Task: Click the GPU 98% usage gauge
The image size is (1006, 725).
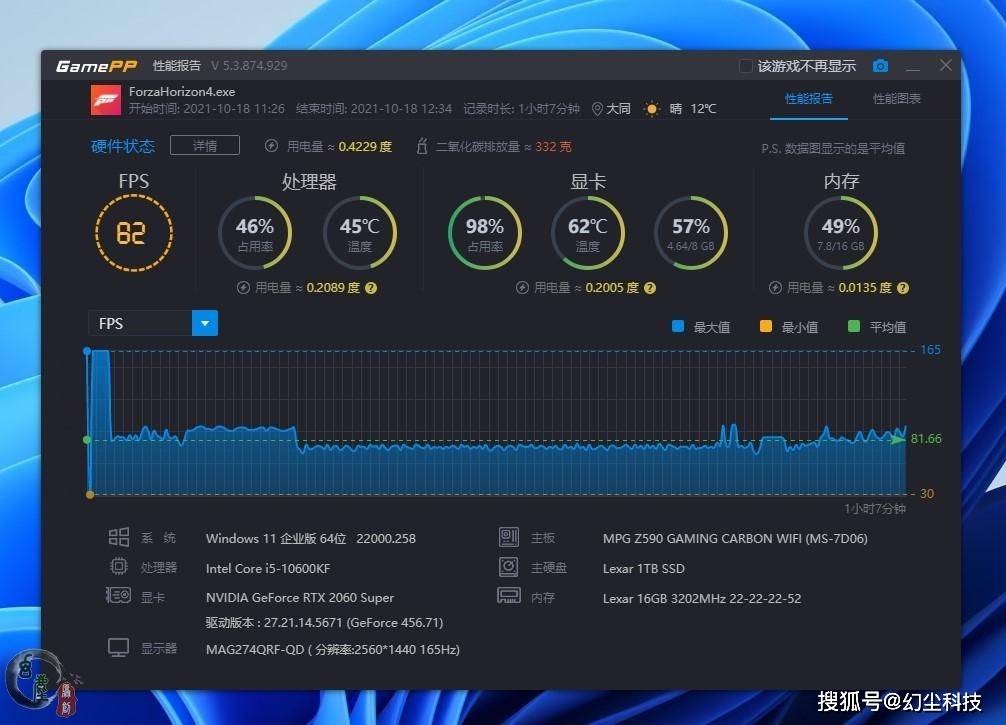Action: coord(484,233)
